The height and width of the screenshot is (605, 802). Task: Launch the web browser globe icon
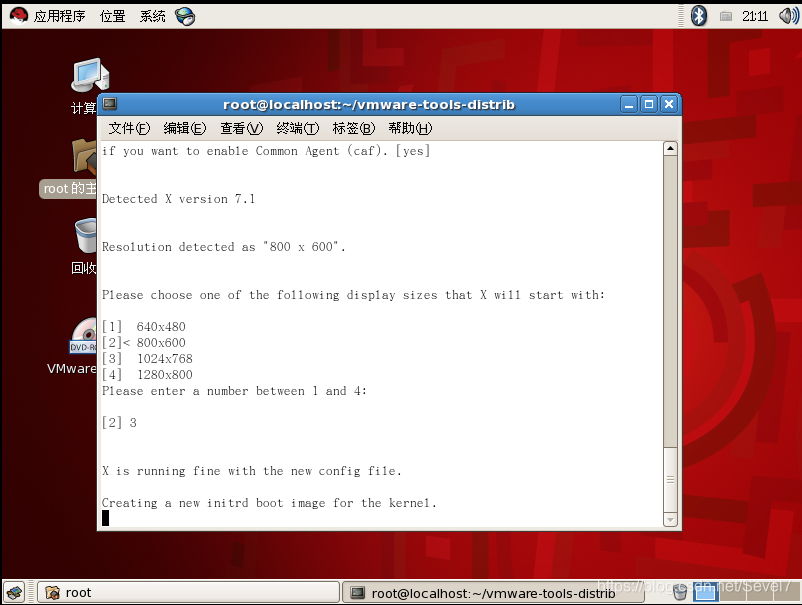[x=185, y=16]
